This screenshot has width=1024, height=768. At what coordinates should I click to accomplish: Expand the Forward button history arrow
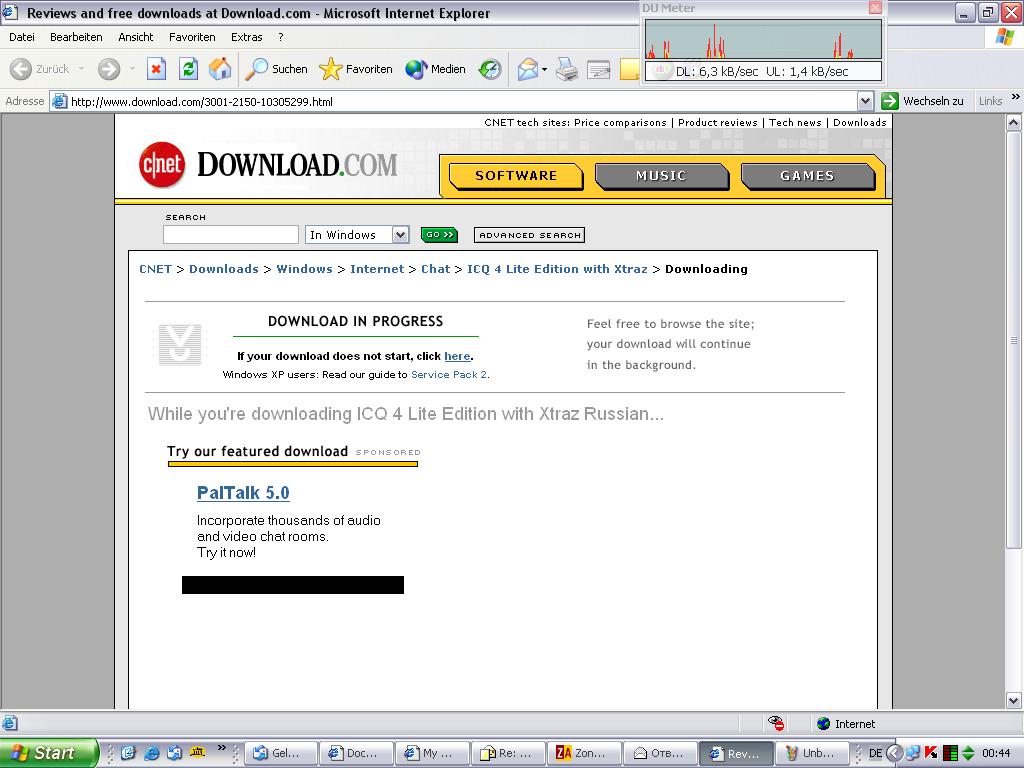point(132,69)
